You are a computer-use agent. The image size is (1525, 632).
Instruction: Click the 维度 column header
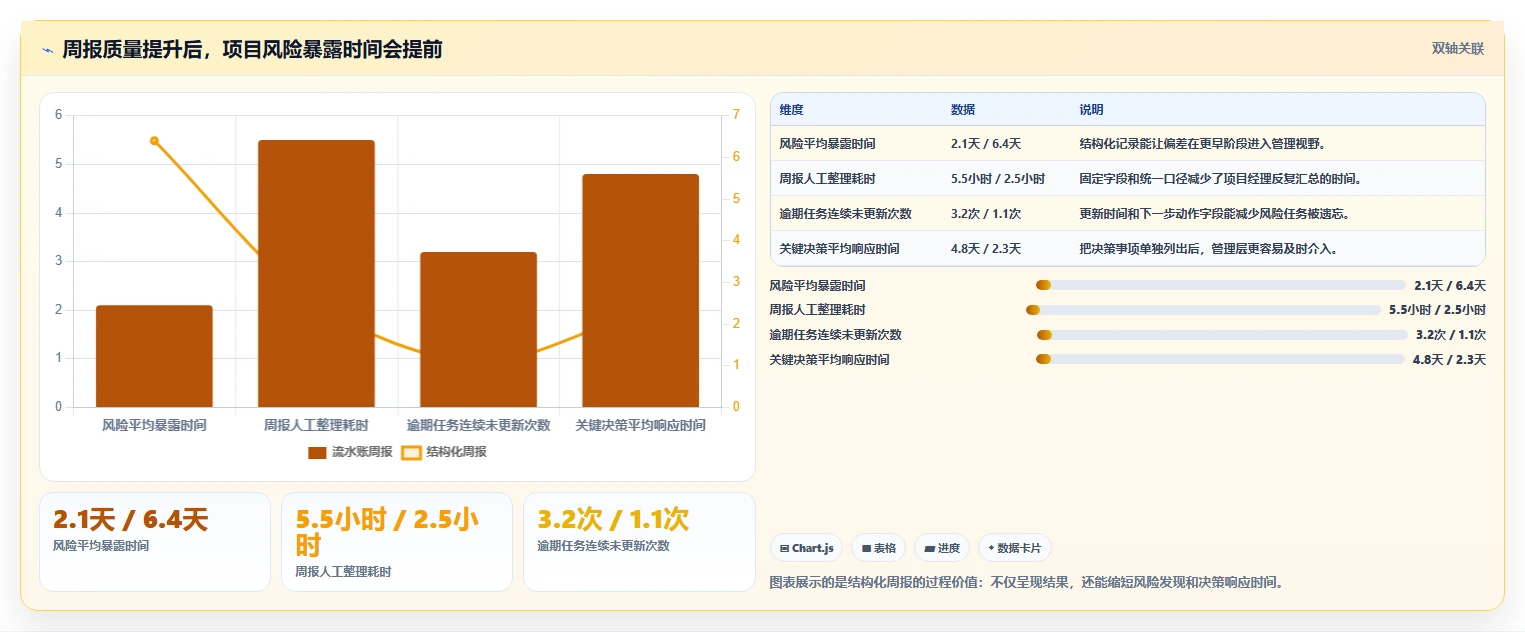[x=792, y=110]
